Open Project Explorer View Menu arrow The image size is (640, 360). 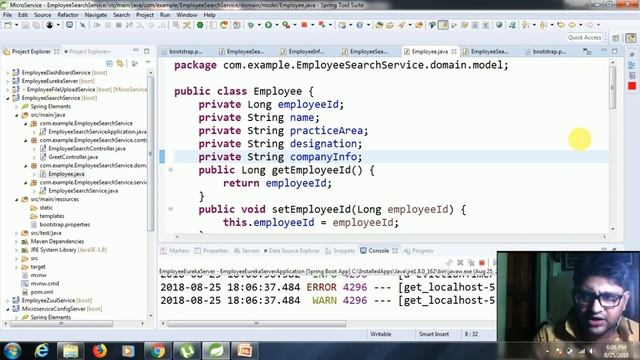[x=148, y=63]
